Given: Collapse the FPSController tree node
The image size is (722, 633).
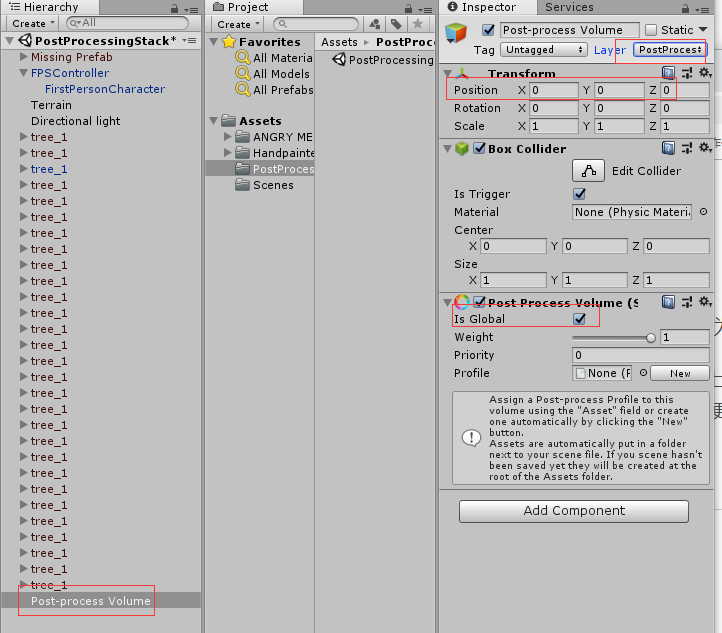Looking at the screenshot, I should click(24, 73).
